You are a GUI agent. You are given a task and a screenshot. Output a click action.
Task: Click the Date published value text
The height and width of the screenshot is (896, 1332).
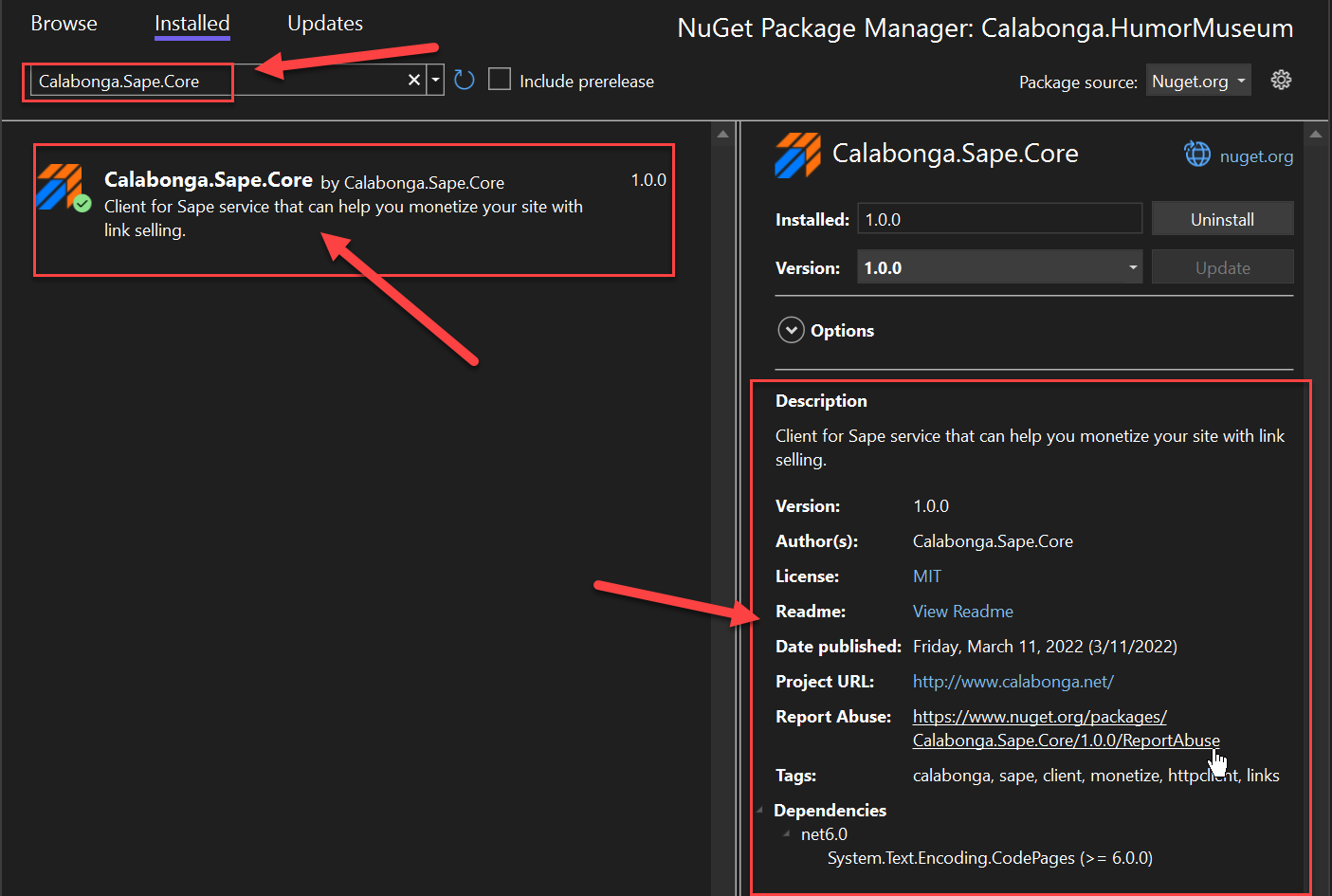(1045, 647)
